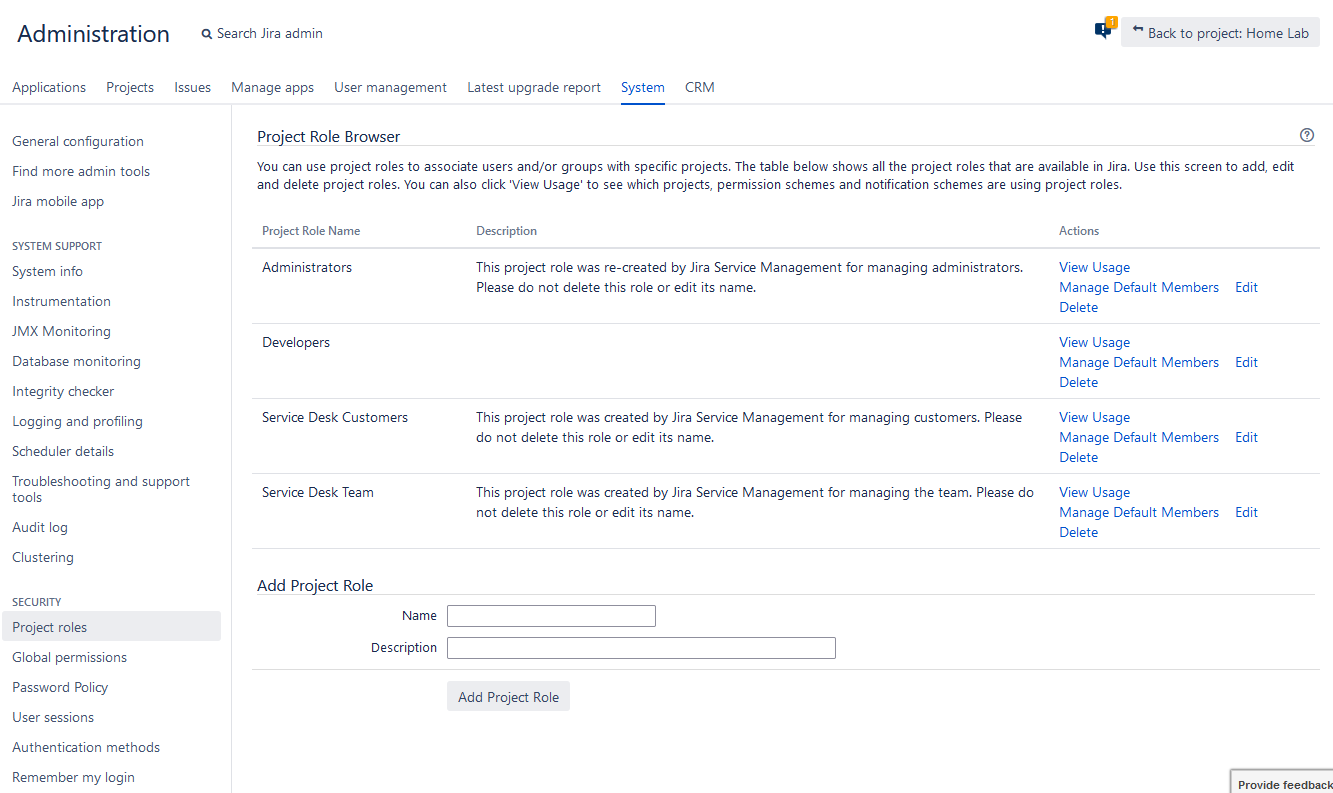Focus the Description input field
1333x793 pixels.
coord(640,648)
